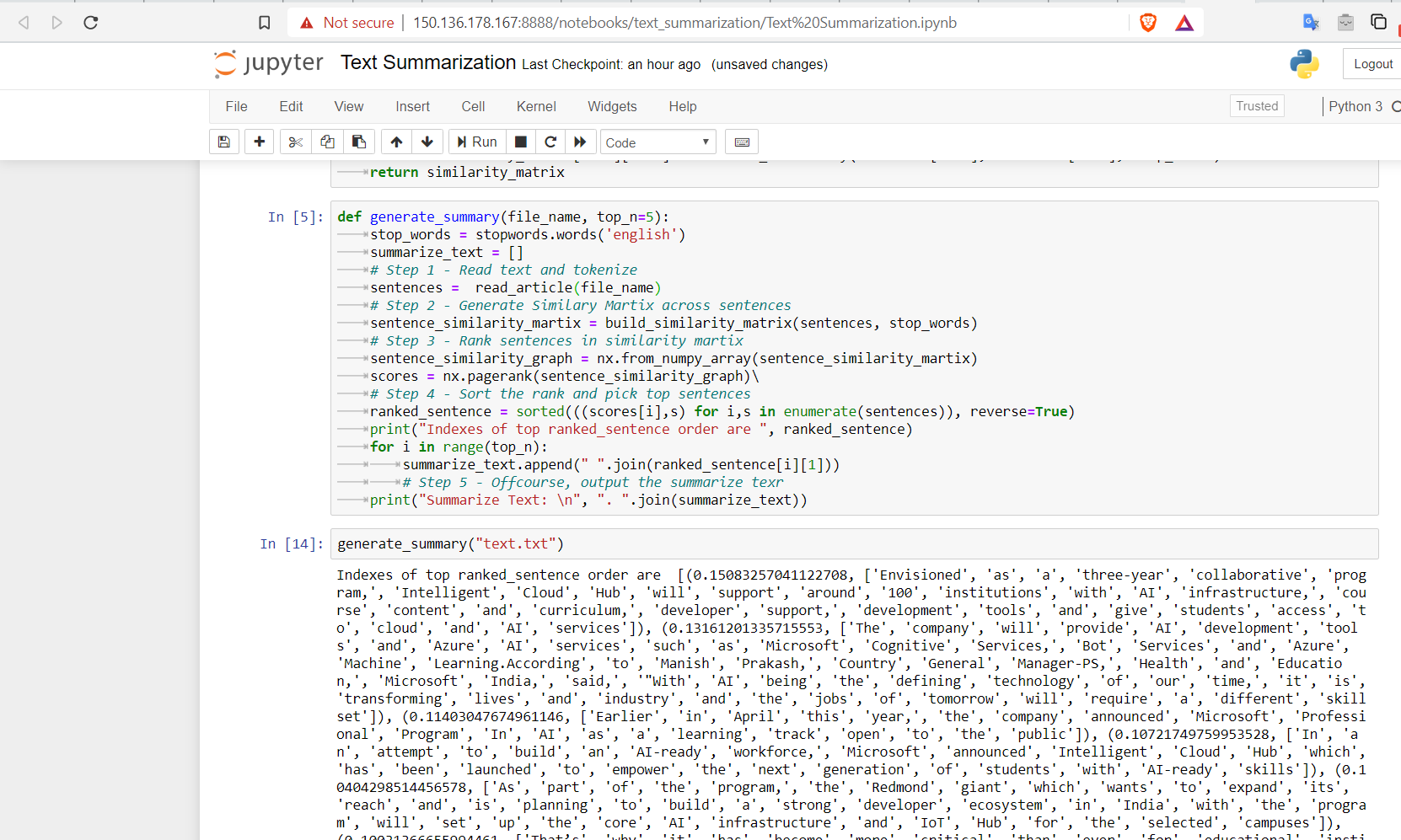Rename notebook via Text Summarization title
The height and width of the screenshot is (840, 1401).
click(428, 62)
